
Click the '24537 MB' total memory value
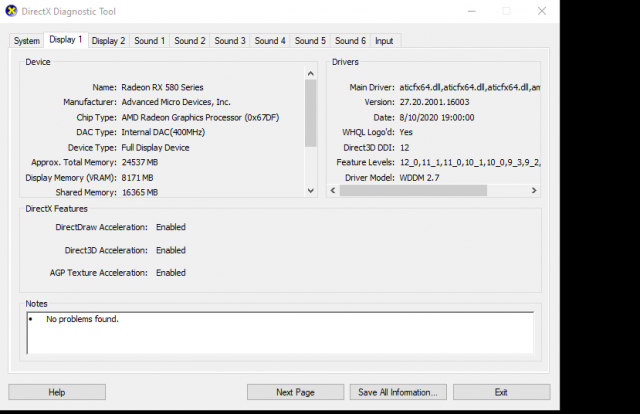(140, 162)
